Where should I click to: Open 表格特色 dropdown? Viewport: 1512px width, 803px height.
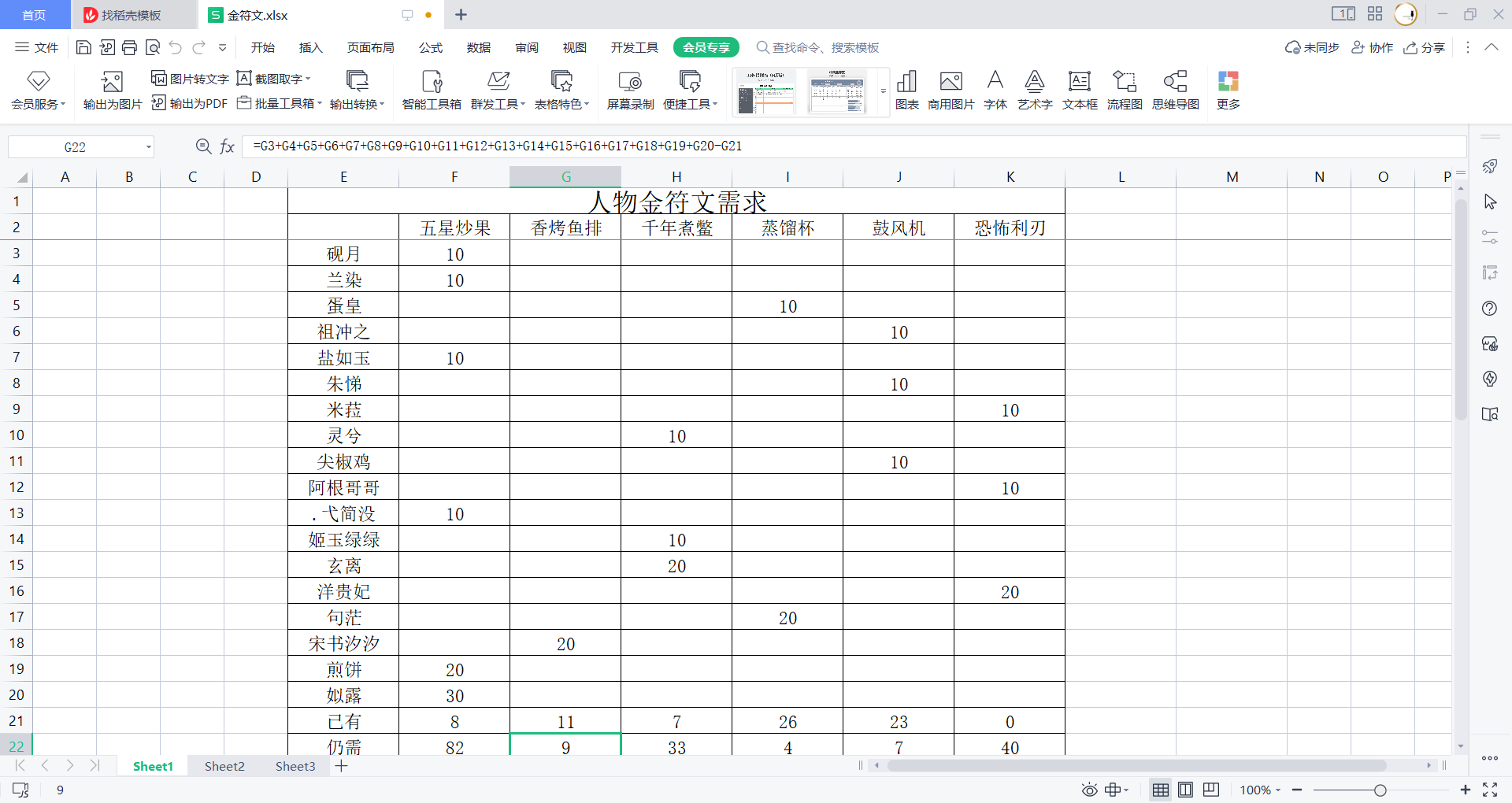point(561,89)
